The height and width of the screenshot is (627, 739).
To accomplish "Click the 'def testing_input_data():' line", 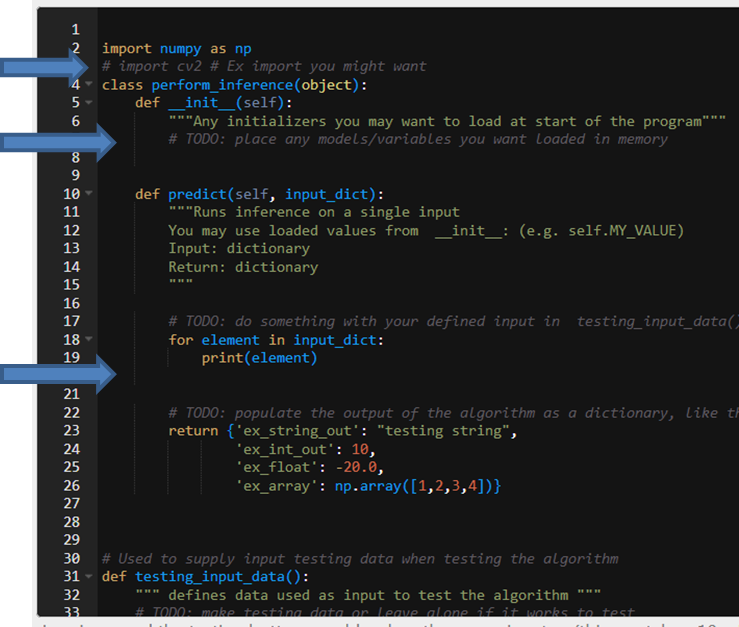I will coord(205,577).
